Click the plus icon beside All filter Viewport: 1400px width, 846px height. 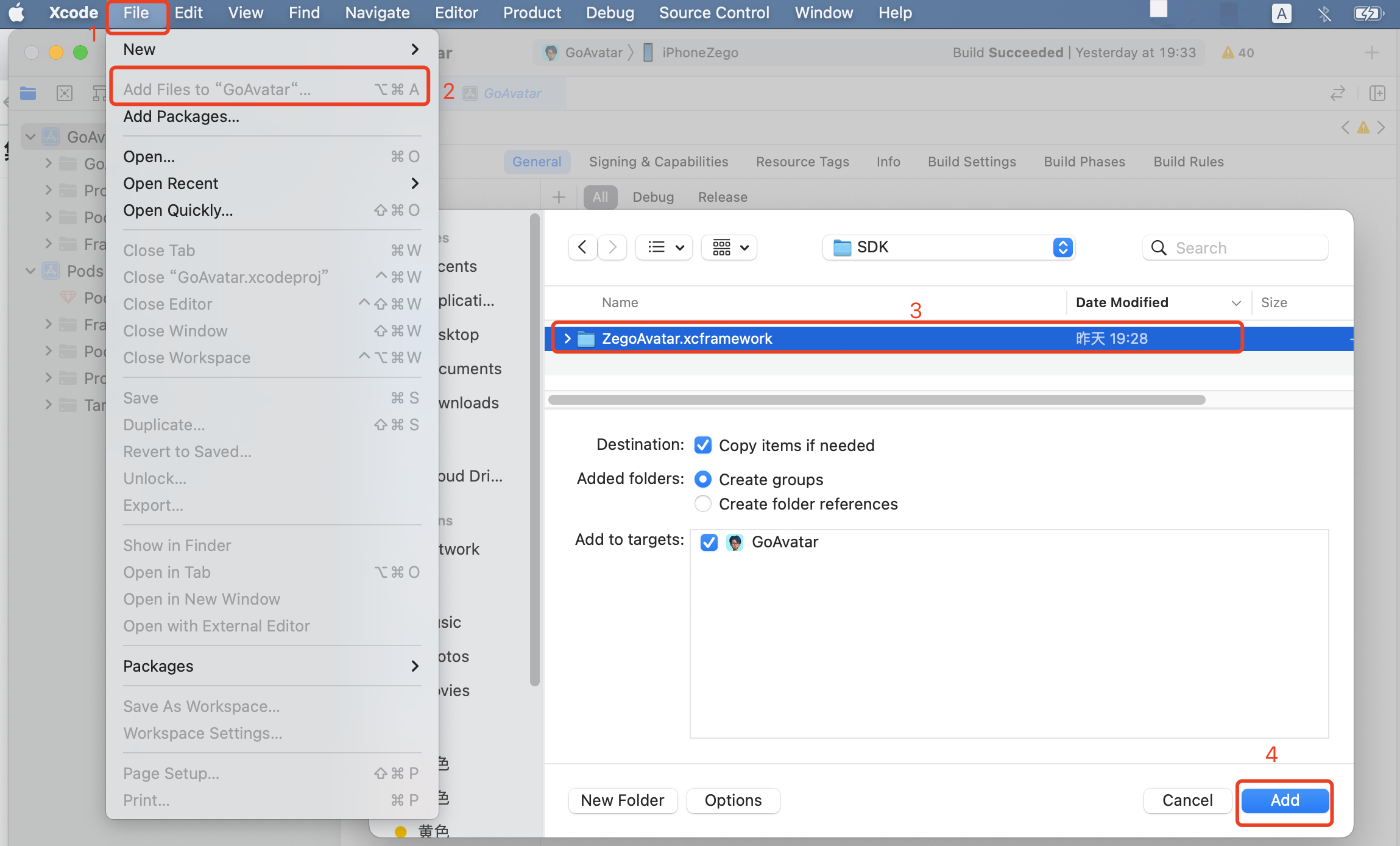point(559,197)
